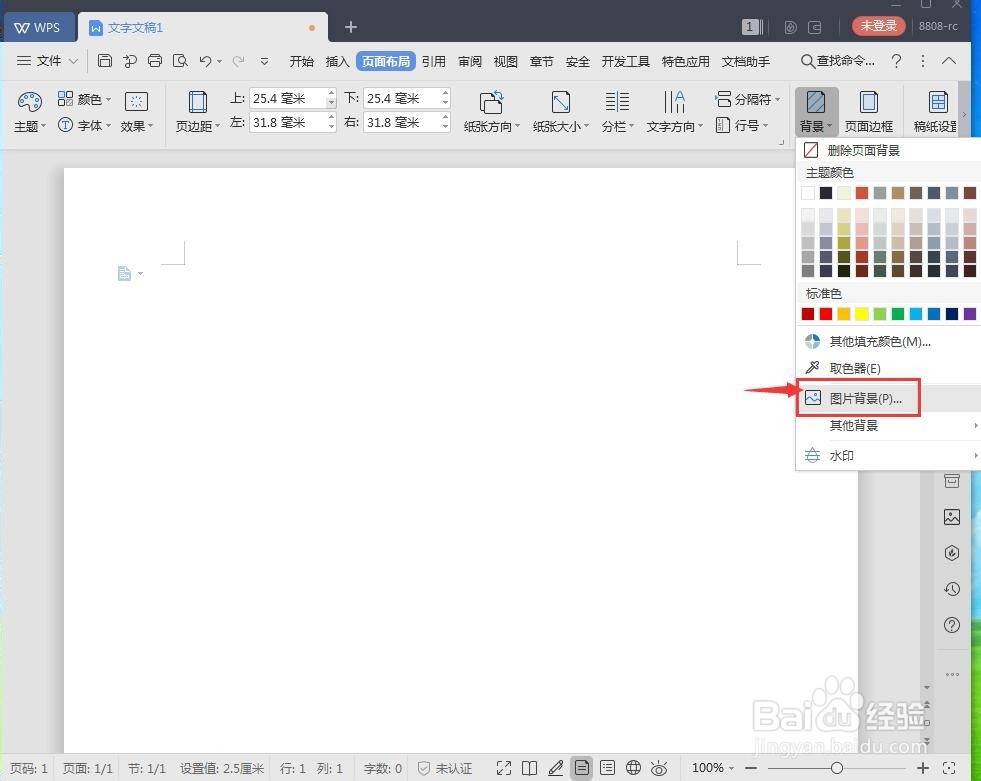Pick the yellow standard color swatch
This screenshot has width=981, height=781.
pos(862,314)
